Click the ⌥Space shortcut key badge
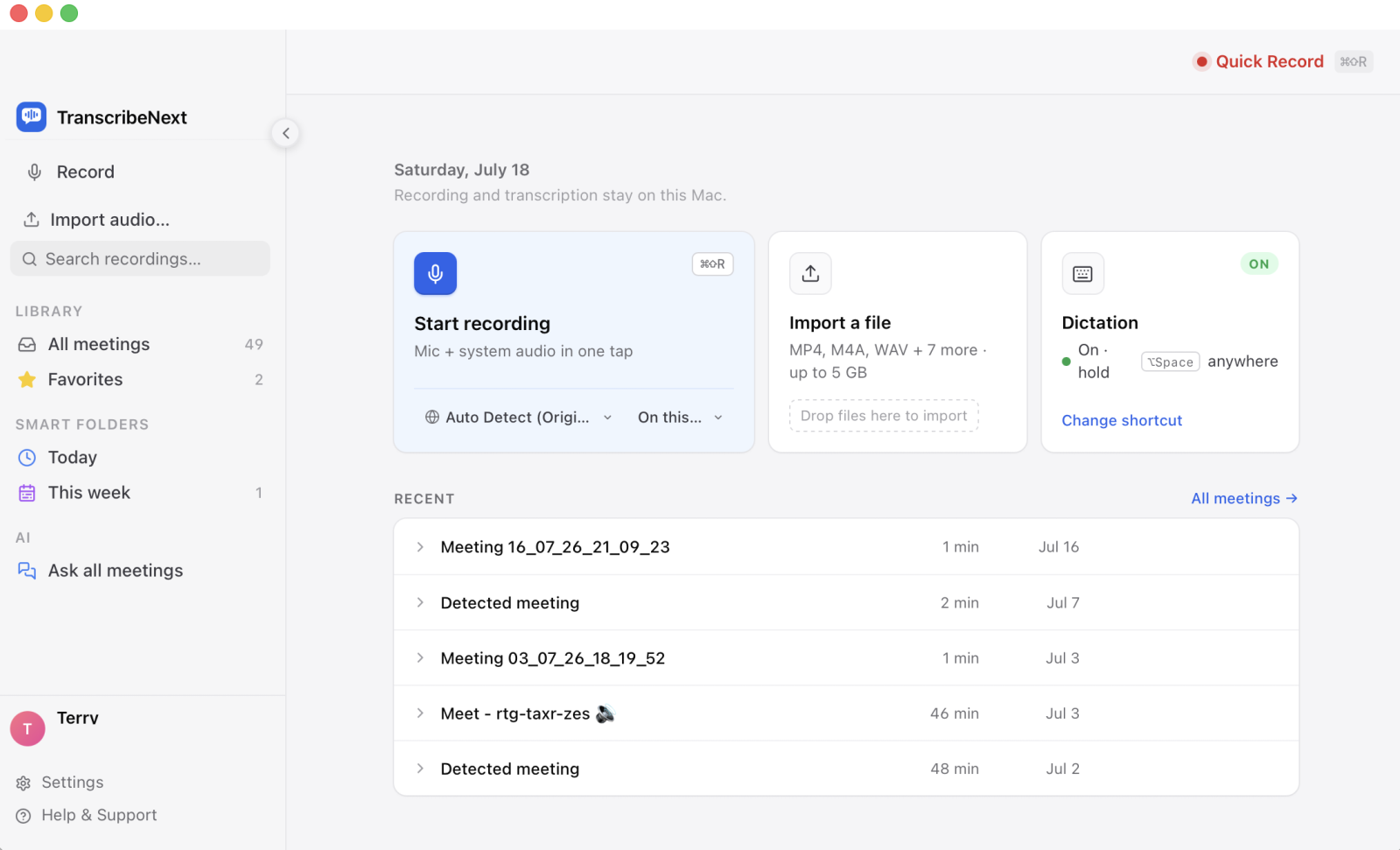Screen dimensions: 1400x850 [1170, 362]
